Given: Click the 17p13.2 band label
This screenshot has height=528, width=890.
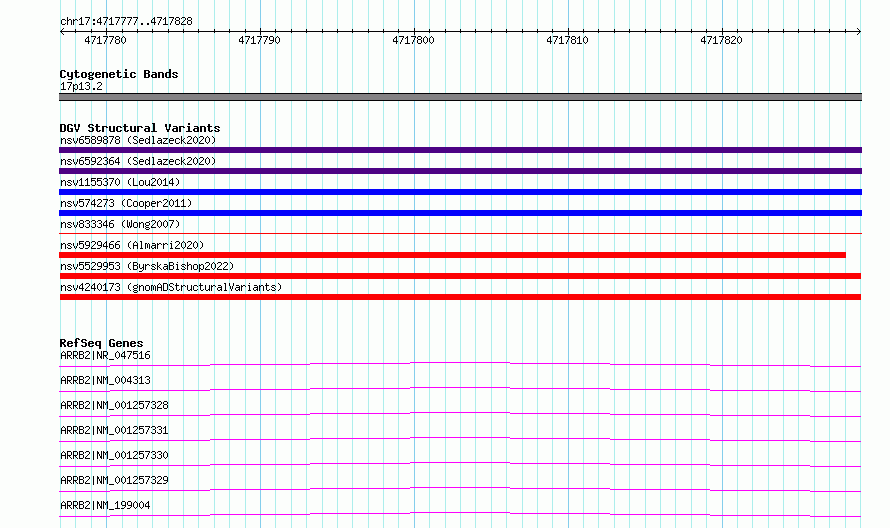Looking at the screenshot, I should [x=81, y=86].
